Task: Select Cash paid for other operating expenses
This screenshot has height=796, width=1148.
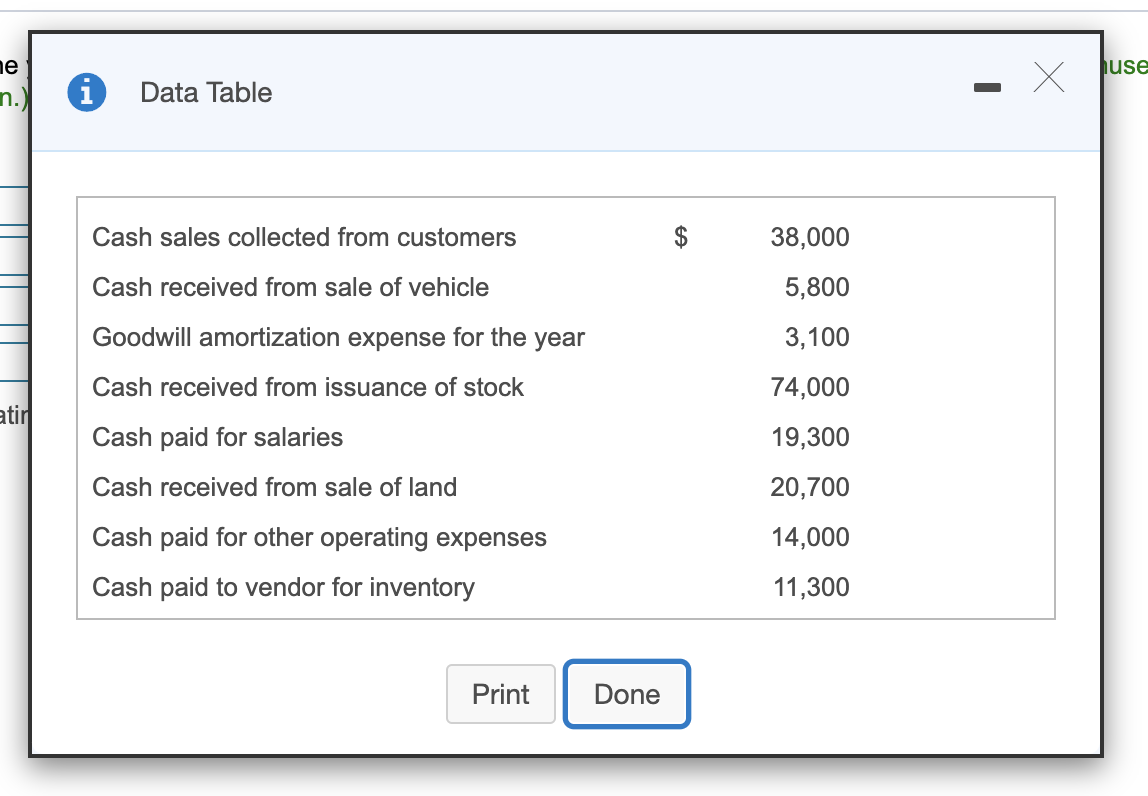Action: [x=319, y=537]
